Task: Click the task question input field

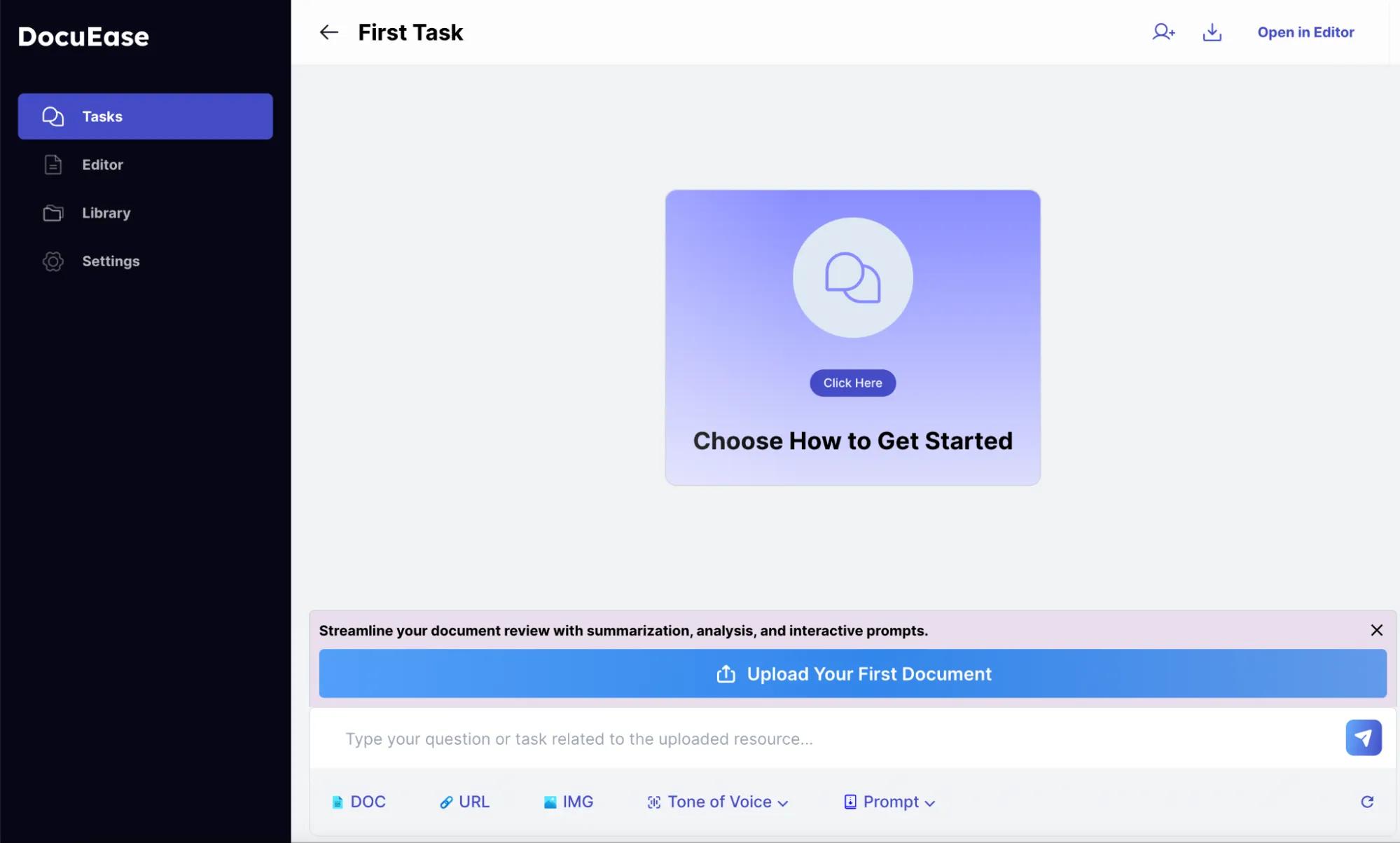Action: [838, 737]
